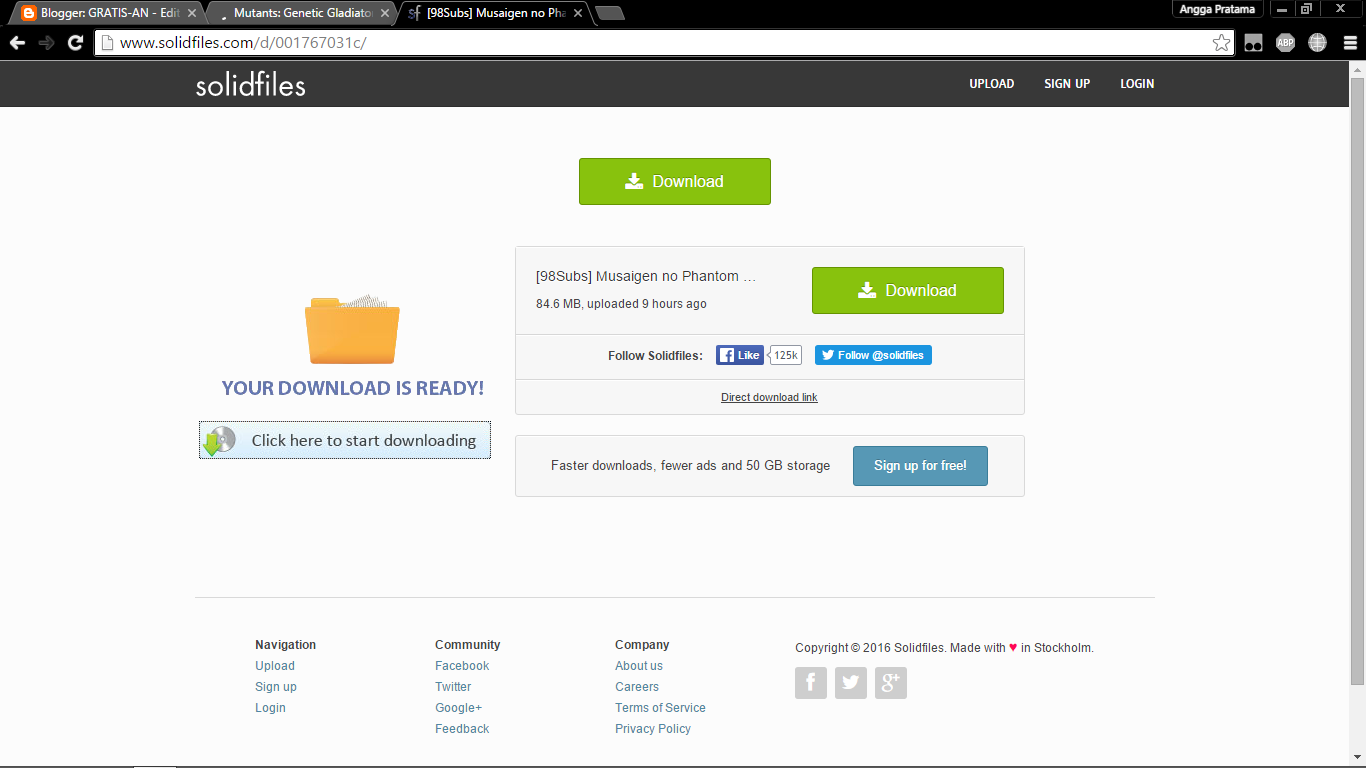Bookmark this page using the star icon

coord(1221,42)
